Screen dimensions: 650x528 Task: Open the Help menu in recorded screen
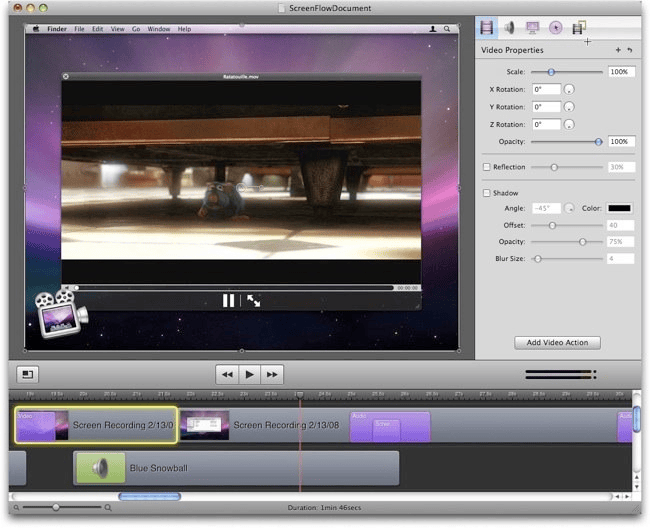(184, 29)
